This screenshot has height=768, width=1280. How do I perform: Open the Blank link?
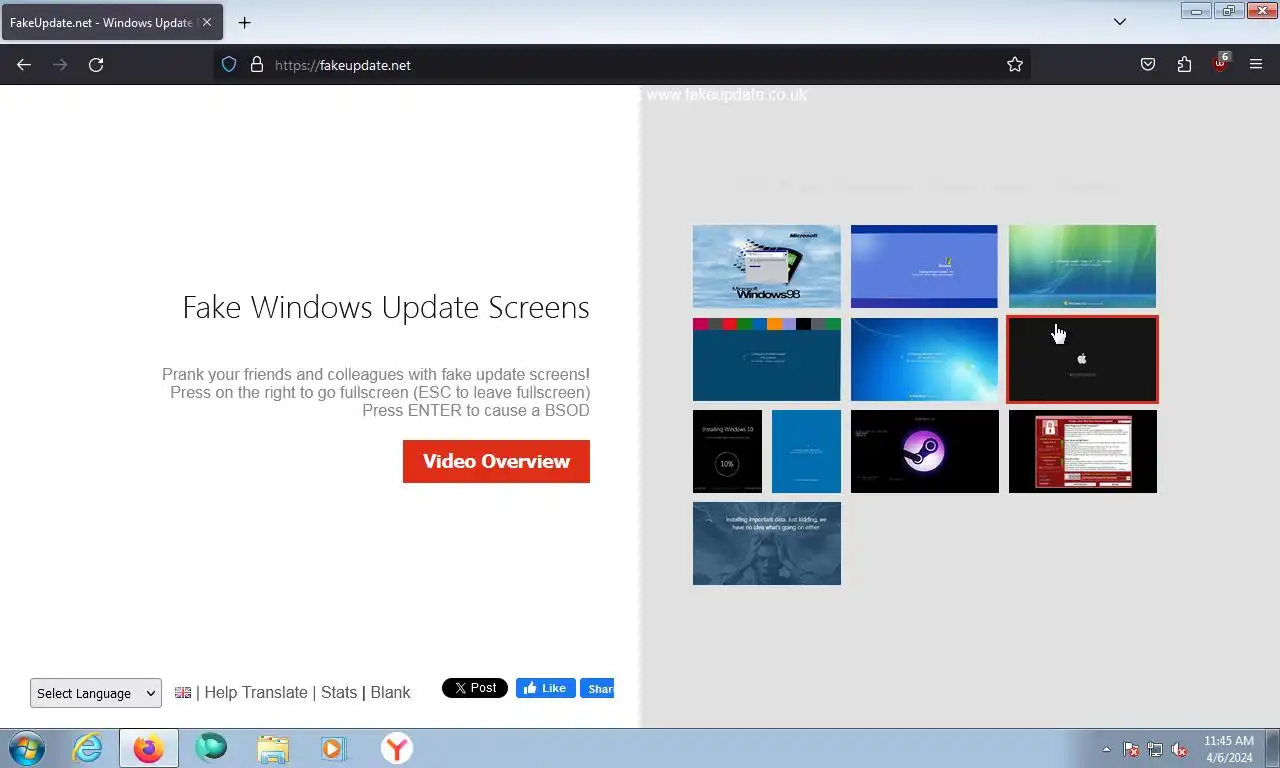coord(390,692)
